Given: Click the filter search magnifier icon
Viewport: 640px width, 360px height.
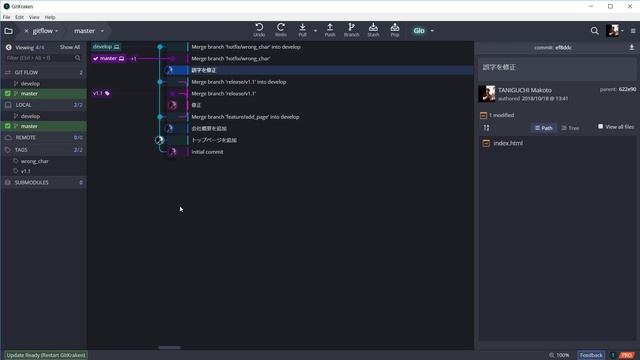Looking at the screenshot, I should point(78,58).
